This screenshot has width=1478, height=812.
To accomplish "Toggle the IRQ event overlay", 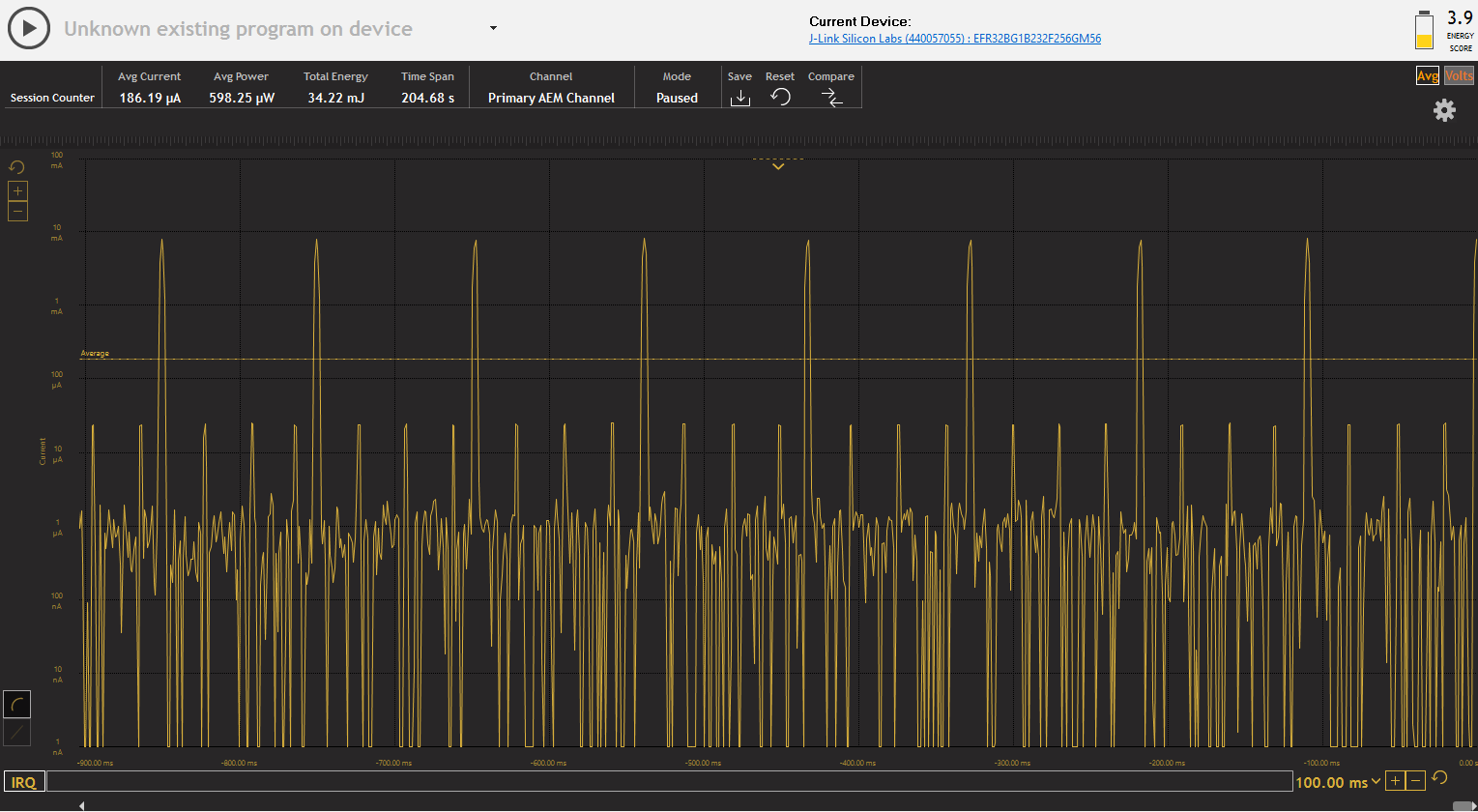I will tap(23, 781).
